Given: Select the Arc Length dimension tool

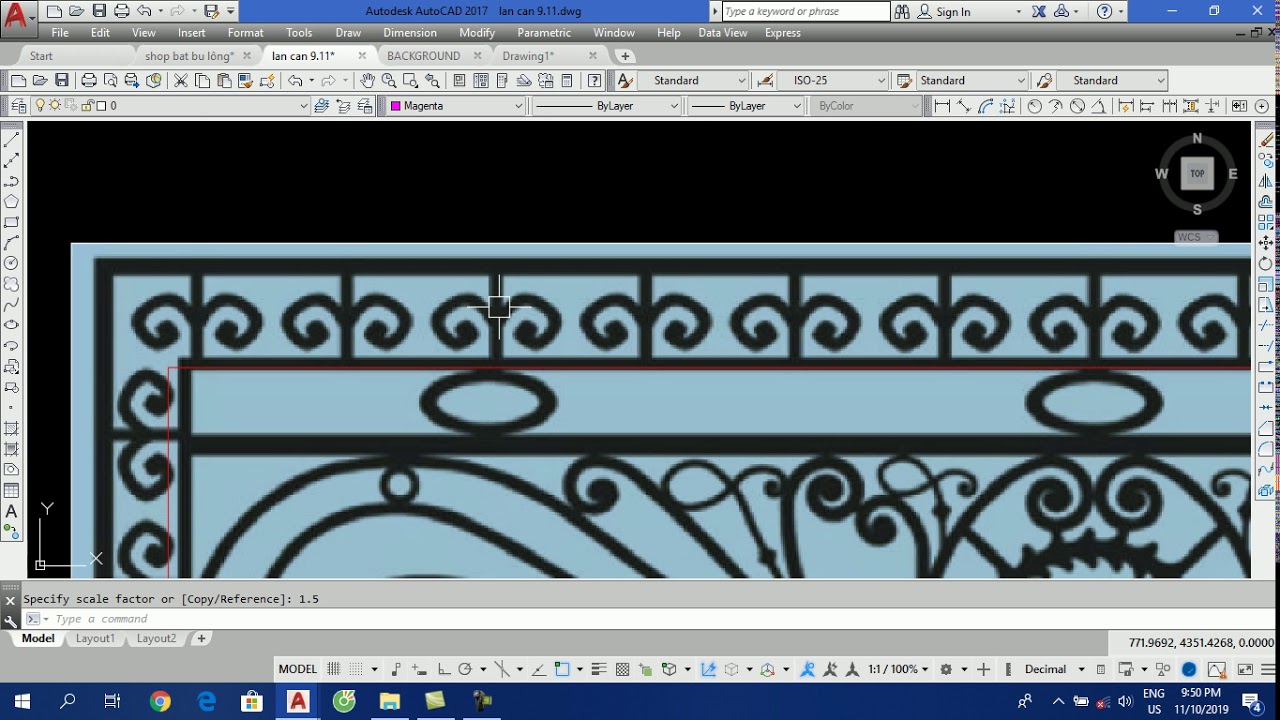Looking at the screenshot, I should pyautogui.click(x=985, y=106).
